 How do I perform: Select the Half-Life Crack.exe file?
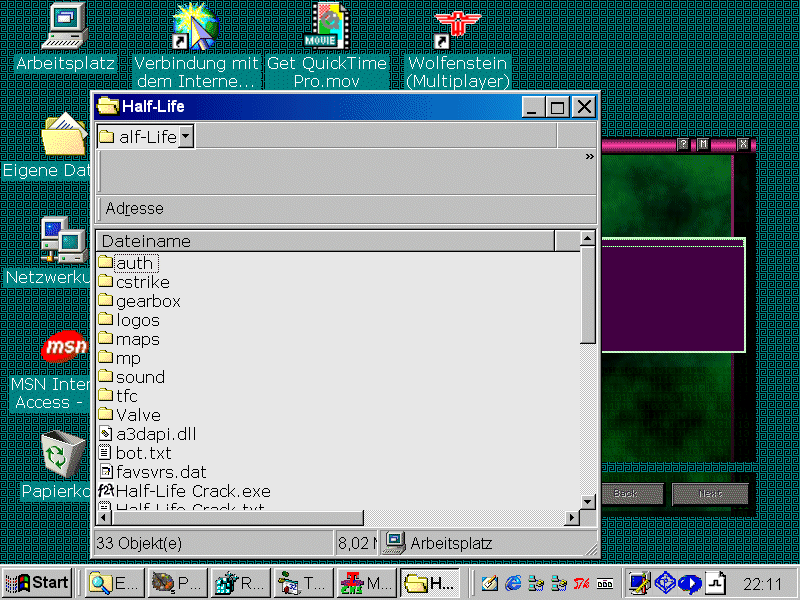coord(192,491)
